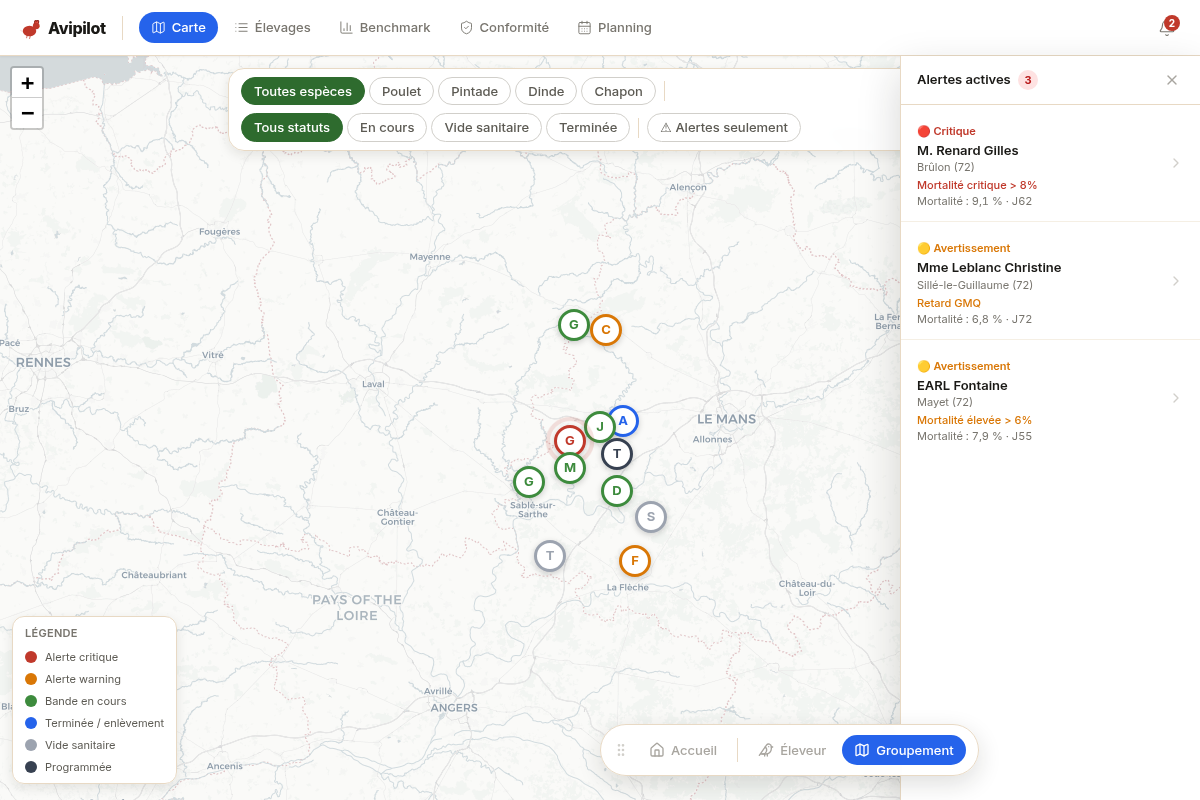1200x800 pixels.
Task: Filter by Poulet species
Action: tap(401, 91)
